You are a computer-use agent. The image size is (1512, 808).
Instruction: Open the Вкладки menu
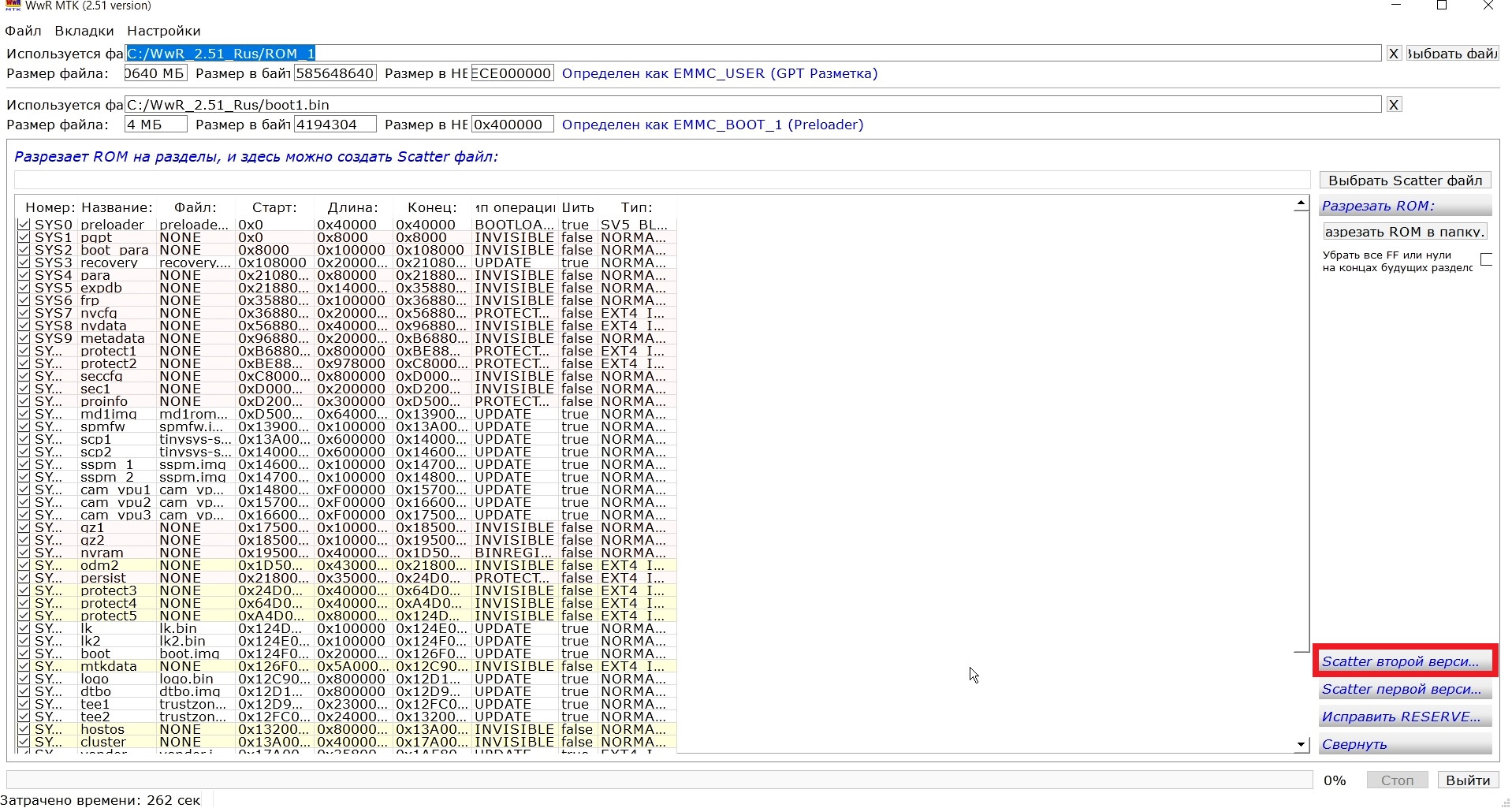[84, 31]
